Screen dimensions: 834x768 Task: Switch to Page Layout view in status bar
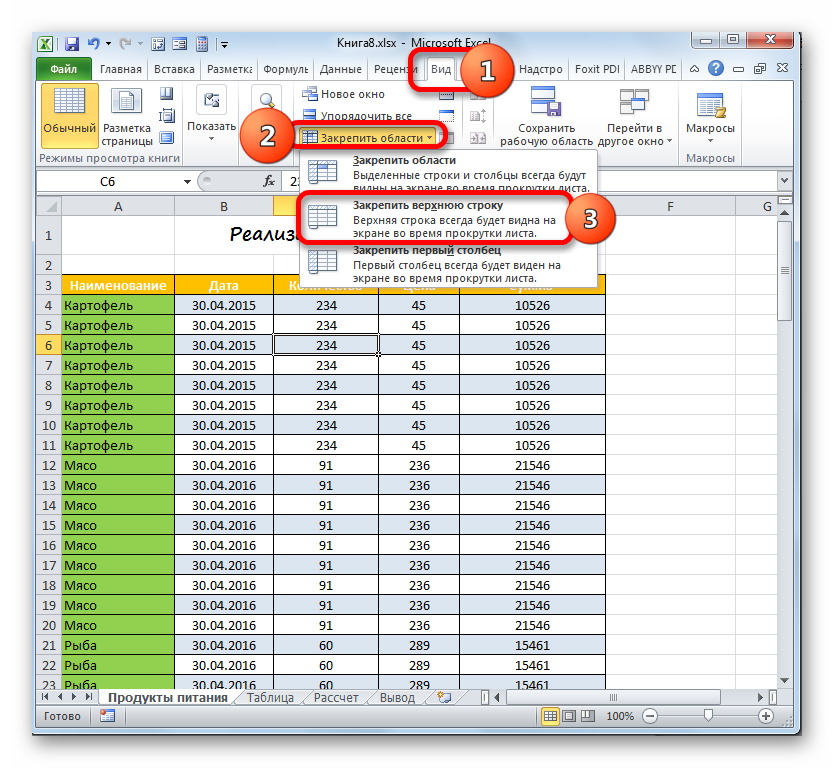coord(569,716)
